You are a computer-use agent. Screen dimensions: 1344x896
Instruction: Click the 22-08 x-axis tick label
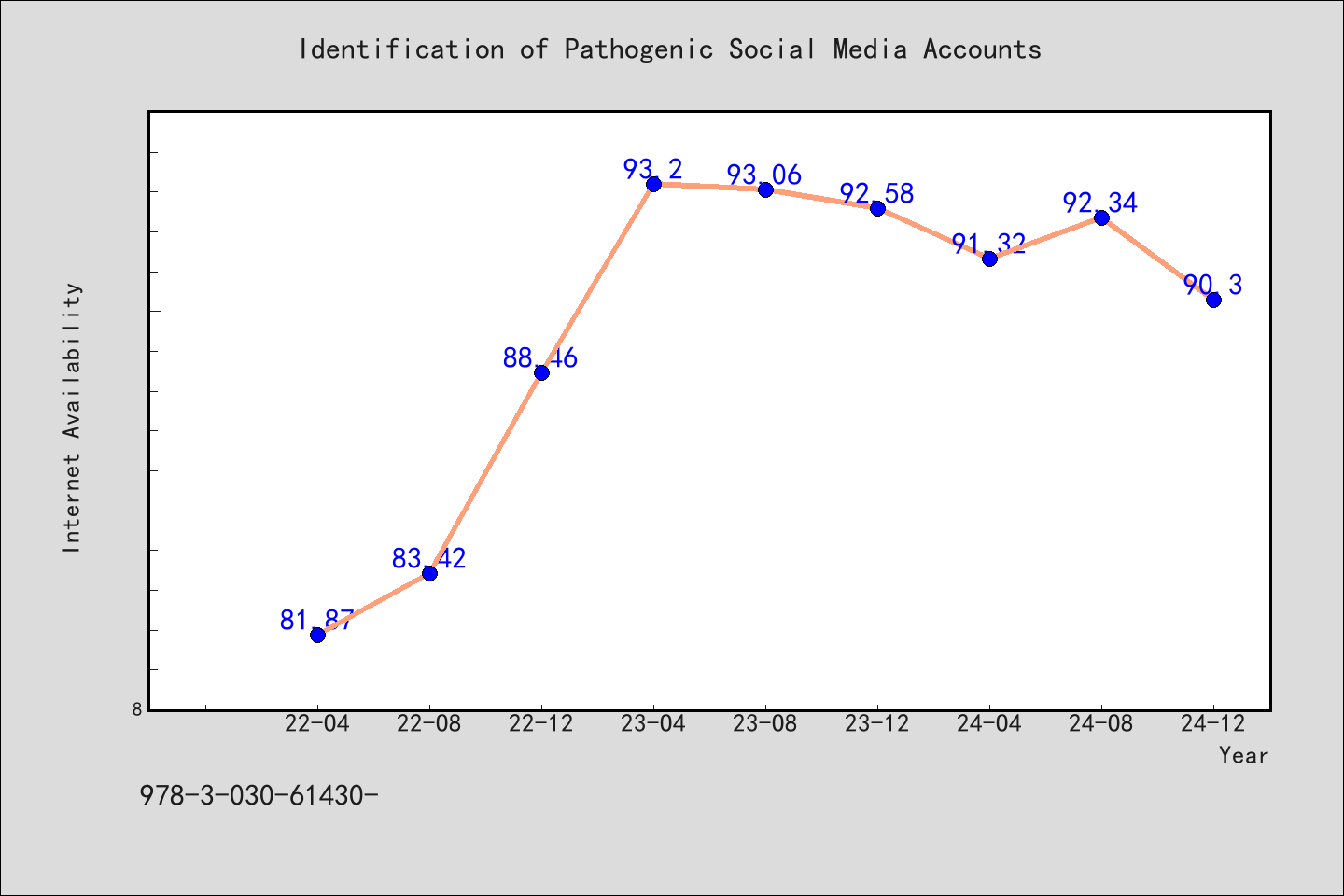pos(429,724)
